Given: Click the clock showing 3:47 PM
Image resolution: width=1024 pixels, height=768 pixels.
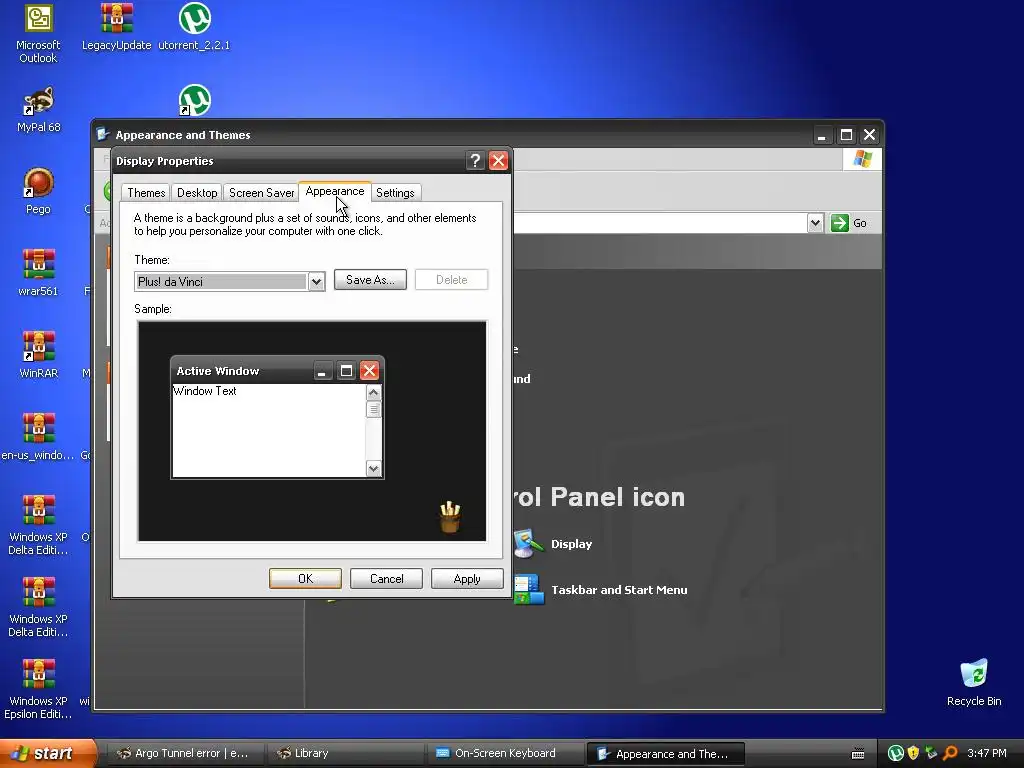Looking at the screenshot, I should [987, 753].
